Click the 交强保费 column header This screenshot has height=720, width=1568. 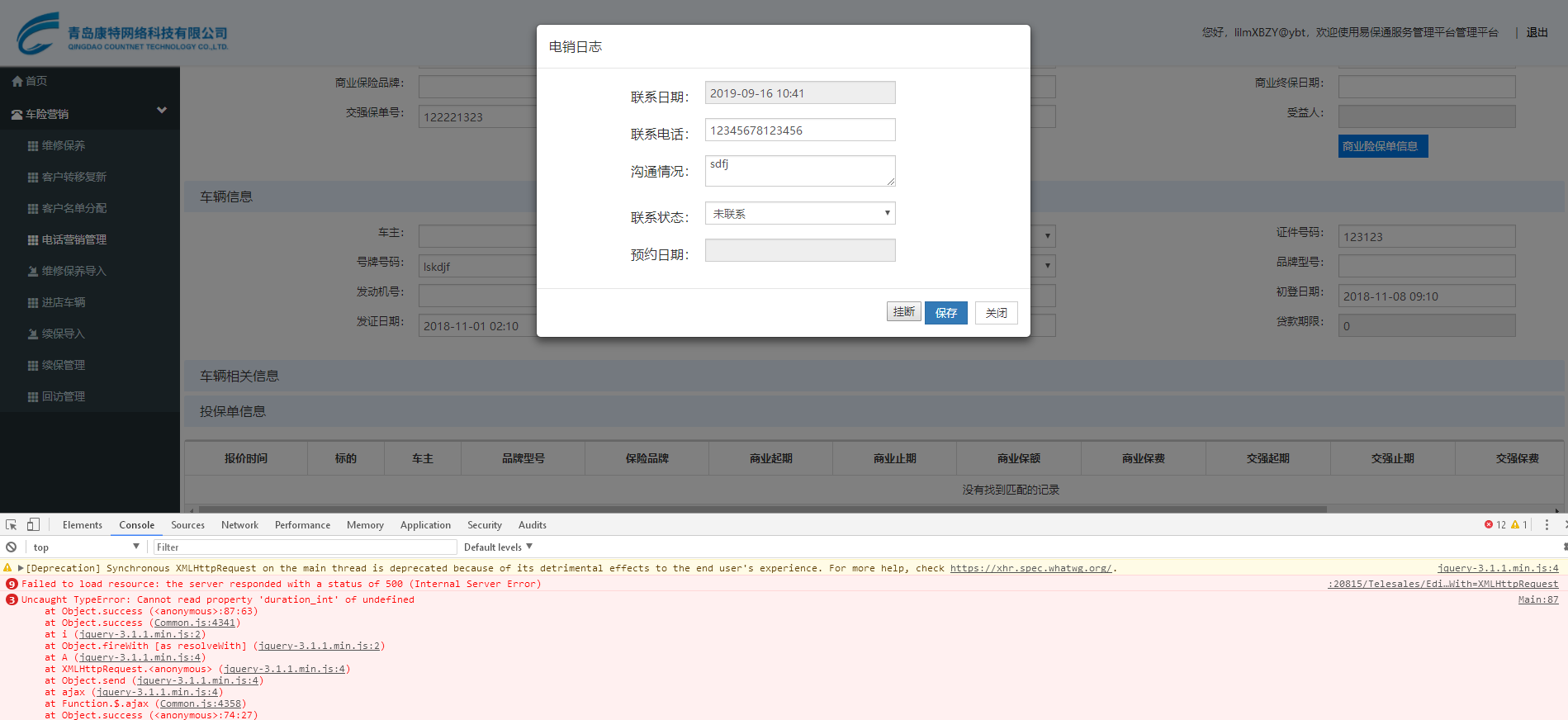(x=1518, y=458)
